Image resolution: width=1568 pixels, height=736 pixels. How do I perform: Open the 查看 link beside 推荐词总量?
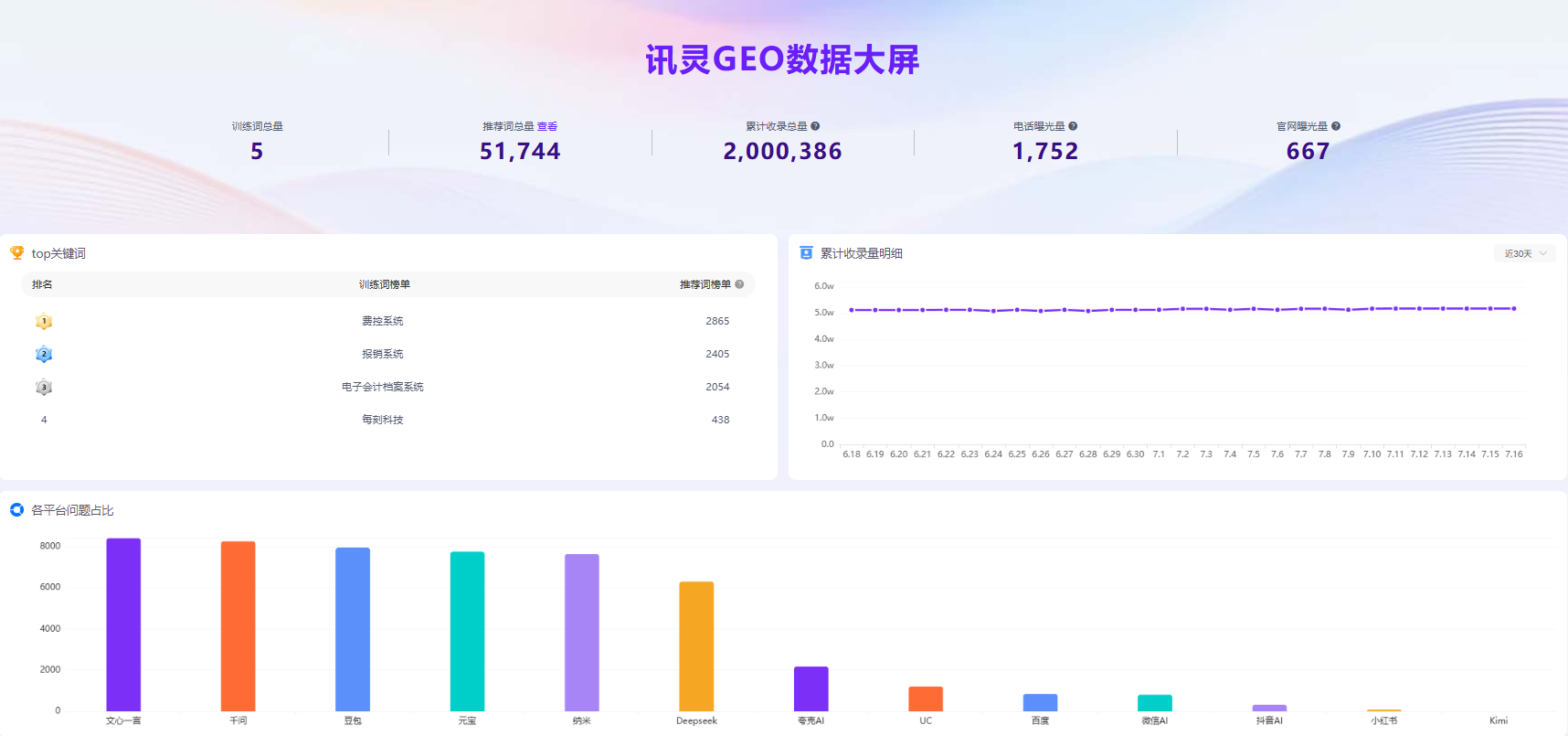pos(547,126)
